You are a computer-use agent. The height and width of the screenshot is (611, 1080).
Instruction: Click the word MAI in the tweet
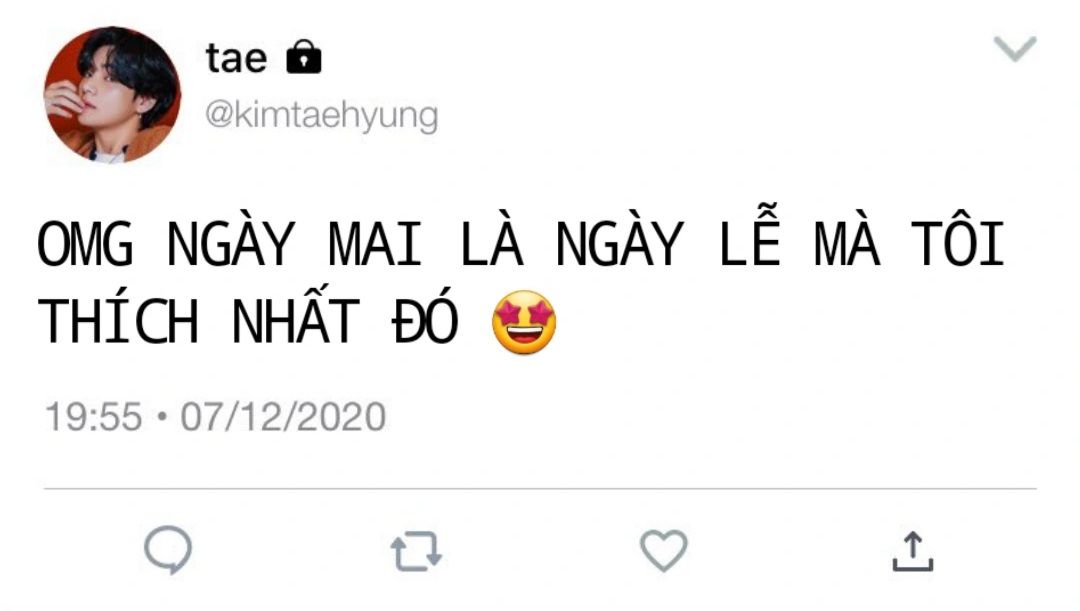(375, 245)
